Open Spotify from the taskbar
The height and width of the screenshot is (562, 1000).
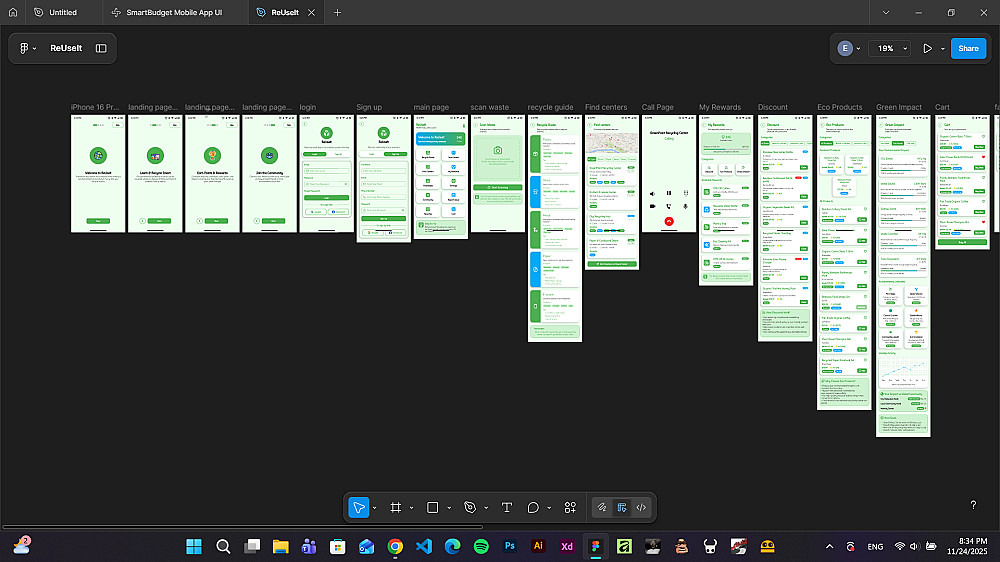click(482, 546)
